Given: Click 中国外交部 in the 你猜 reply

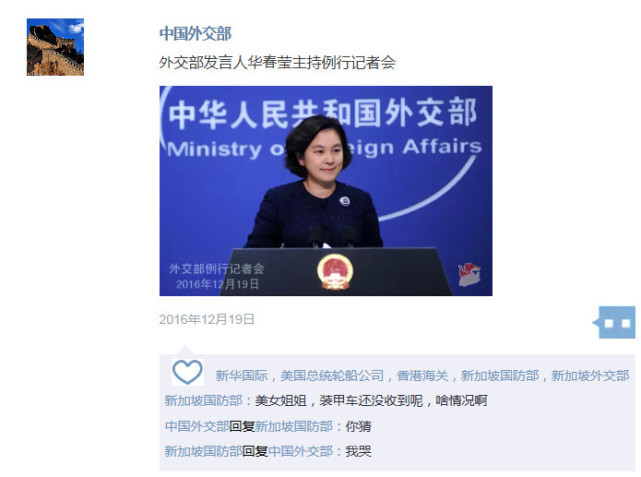Looking at the screenshot, I should tap(197, 426).
